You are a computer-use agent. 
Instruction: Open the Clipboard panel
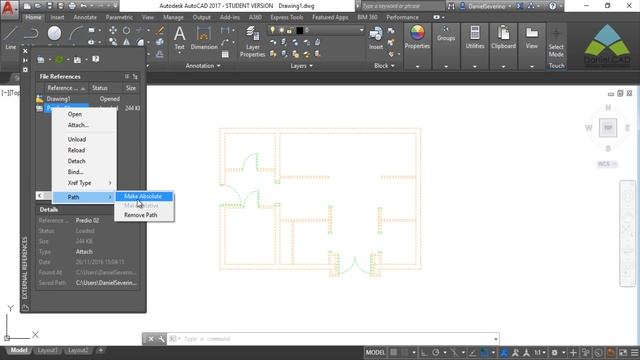pyautogui.click(x=503, y=37)
